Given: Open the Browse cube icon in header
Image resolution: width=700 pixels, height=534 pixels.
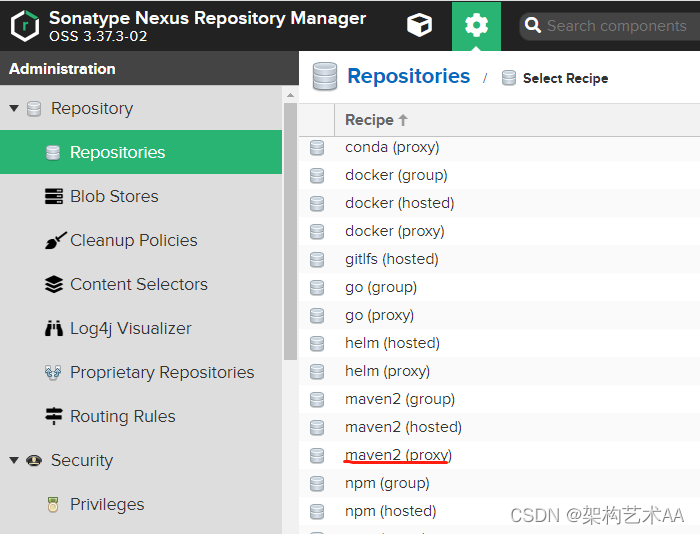Looking at the screenshot, I should pos(420,25).
